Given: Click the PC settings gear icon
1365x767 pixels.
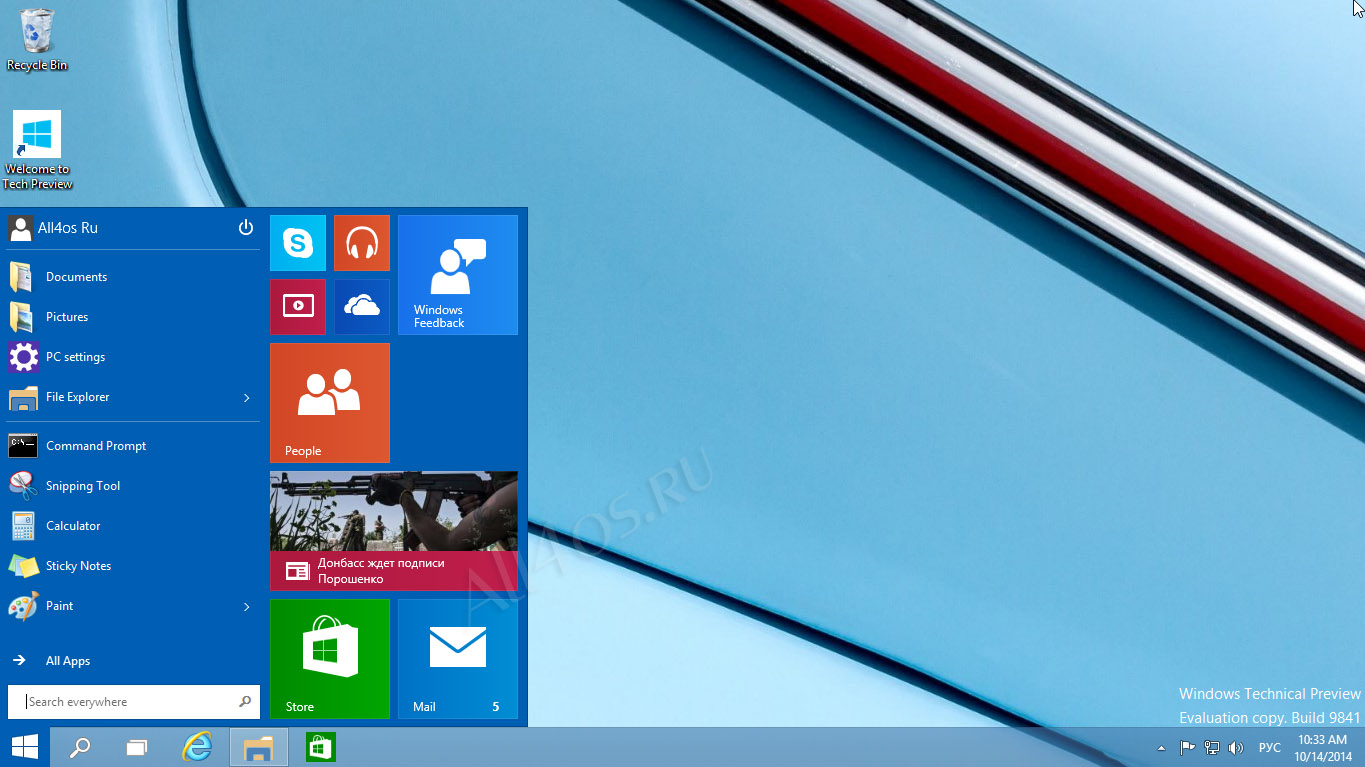Looking at the screenshot, I should click(x=23, y=357).
